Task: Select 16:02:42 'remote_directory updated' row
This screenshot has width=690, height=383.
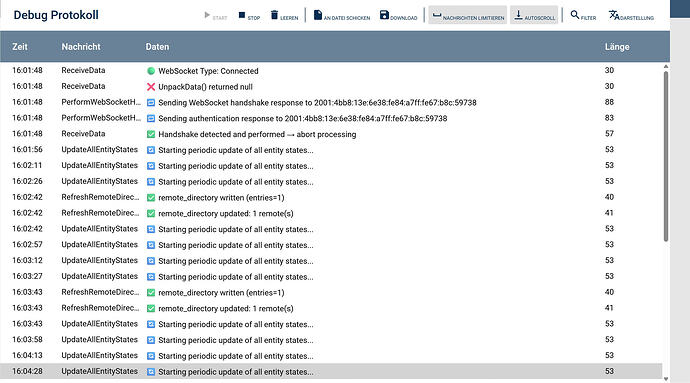Action: click(331, 214)
